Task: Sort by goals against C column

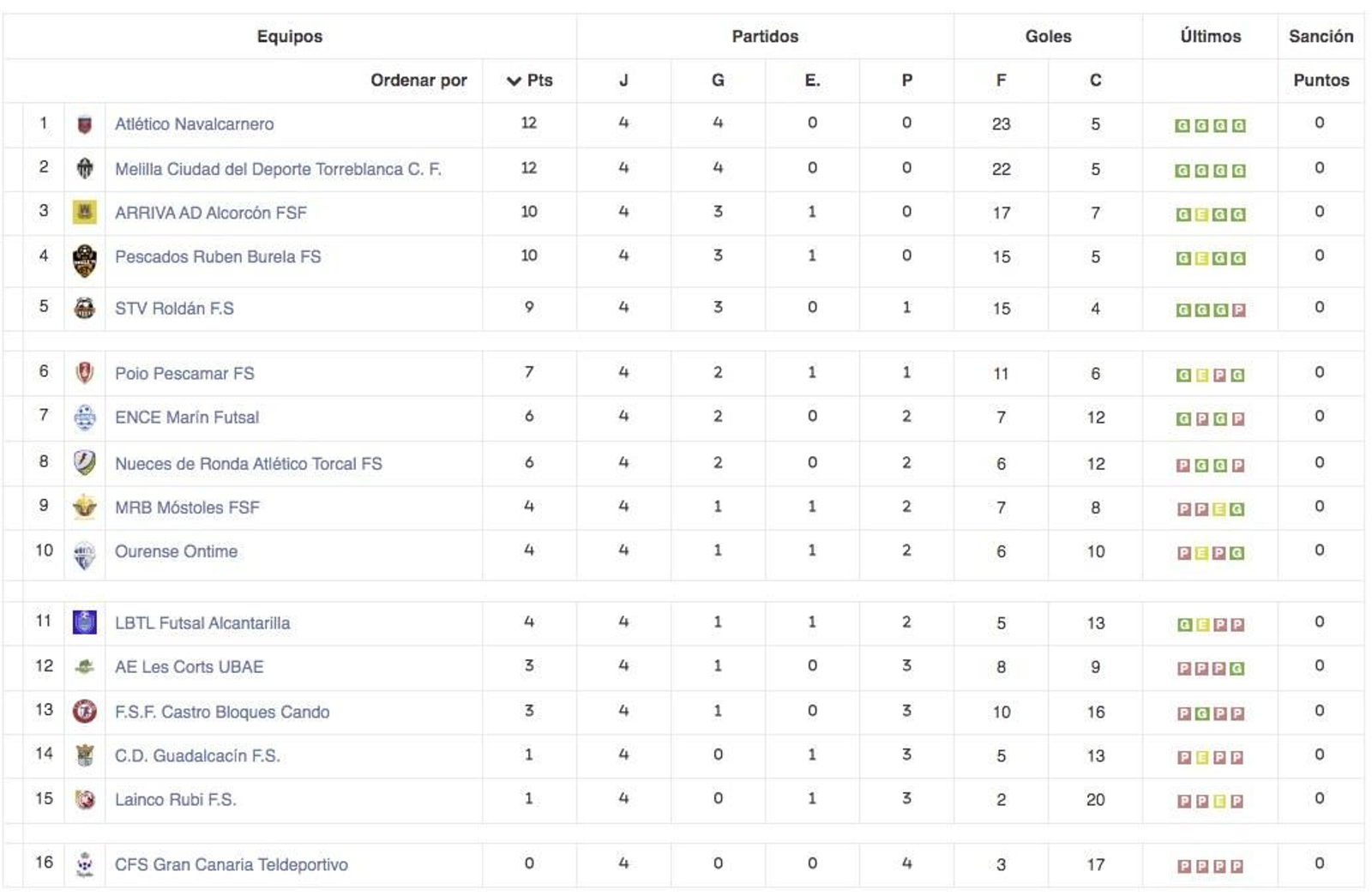Action: click(1095, 81)
